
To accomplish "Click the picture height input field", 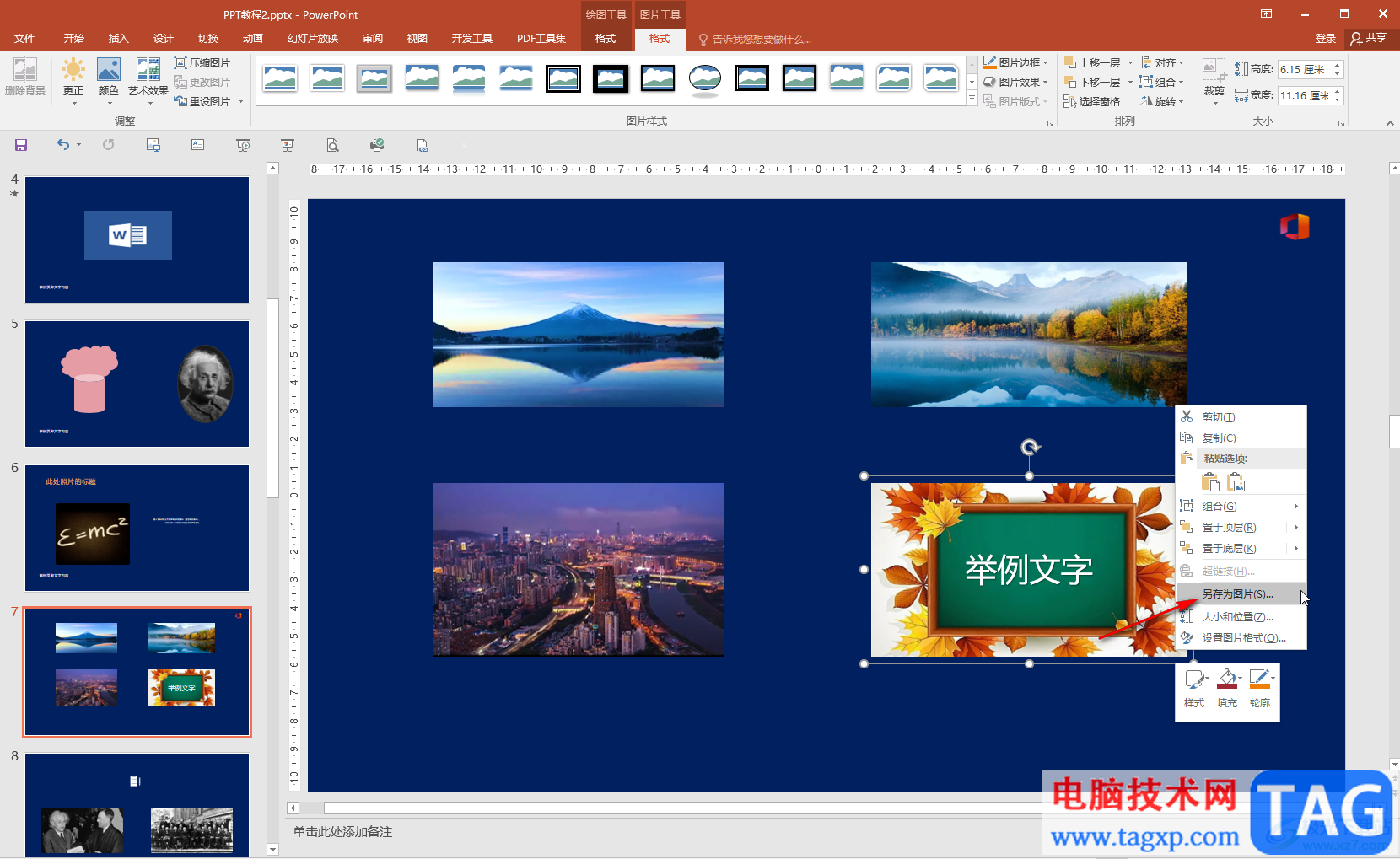I will [x=1303, y=70].
